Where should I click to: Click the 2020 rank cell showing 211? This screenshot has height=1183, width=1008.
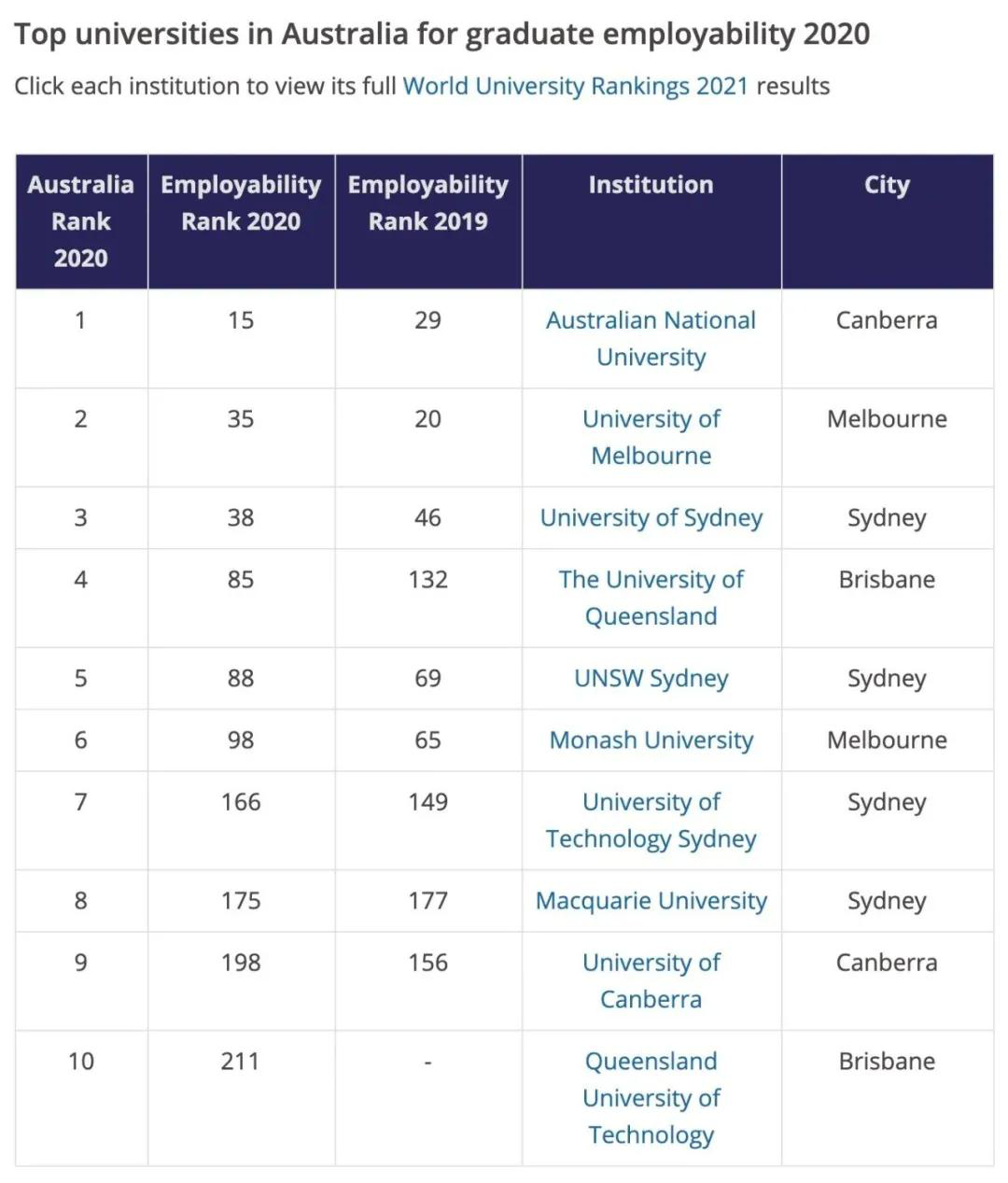(x=241, y=1098)
